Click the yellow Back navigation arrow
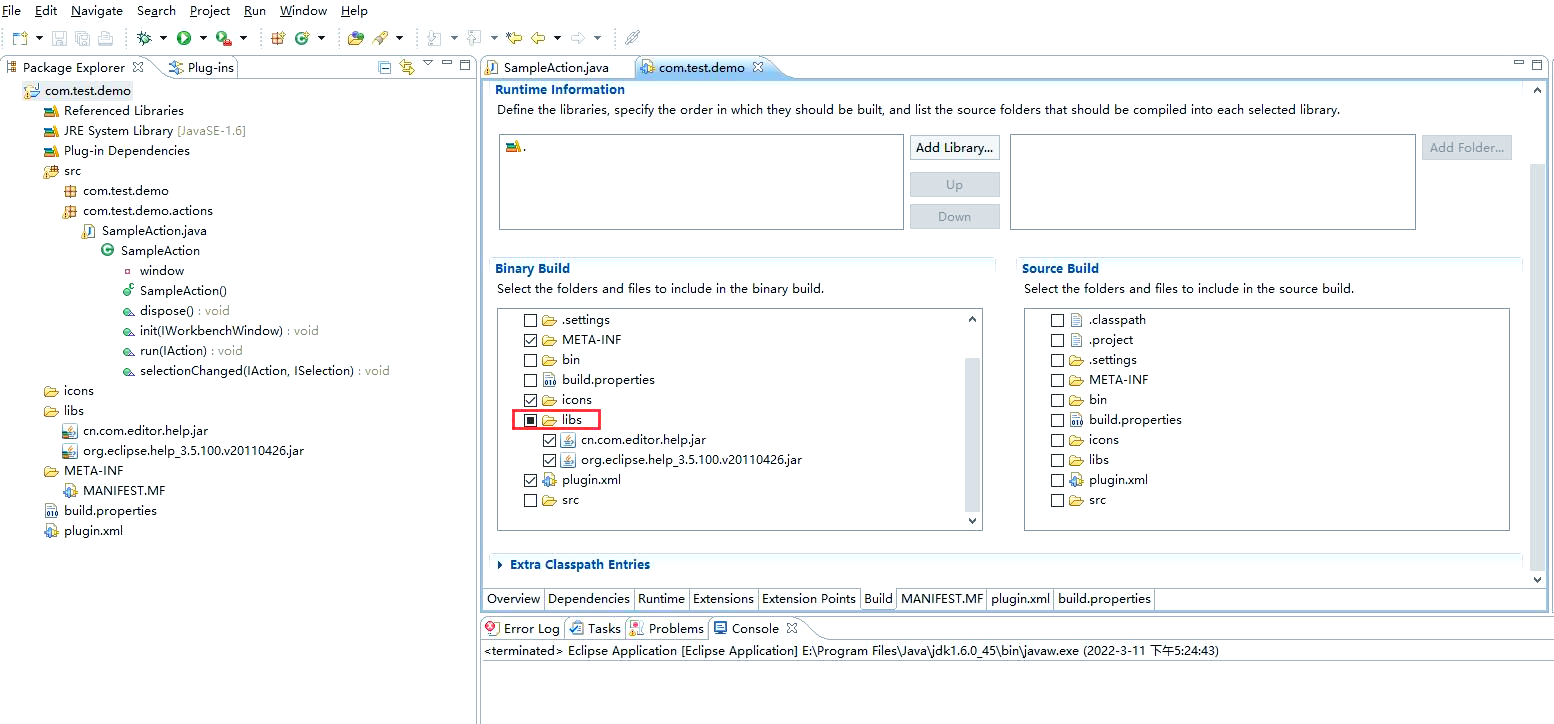 point(538,38)
